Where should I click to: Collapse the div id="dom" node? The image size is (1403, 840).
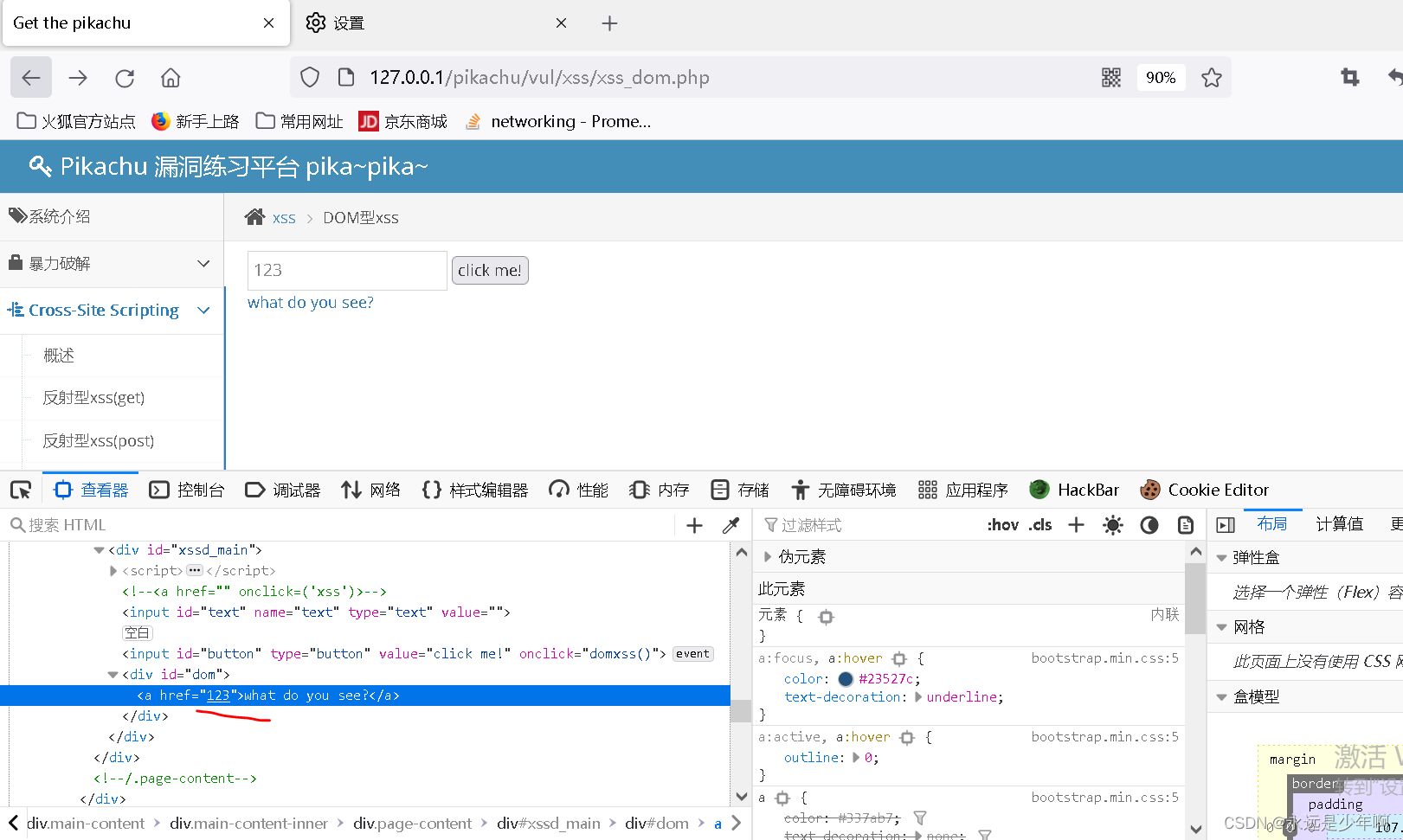[113, 675]
